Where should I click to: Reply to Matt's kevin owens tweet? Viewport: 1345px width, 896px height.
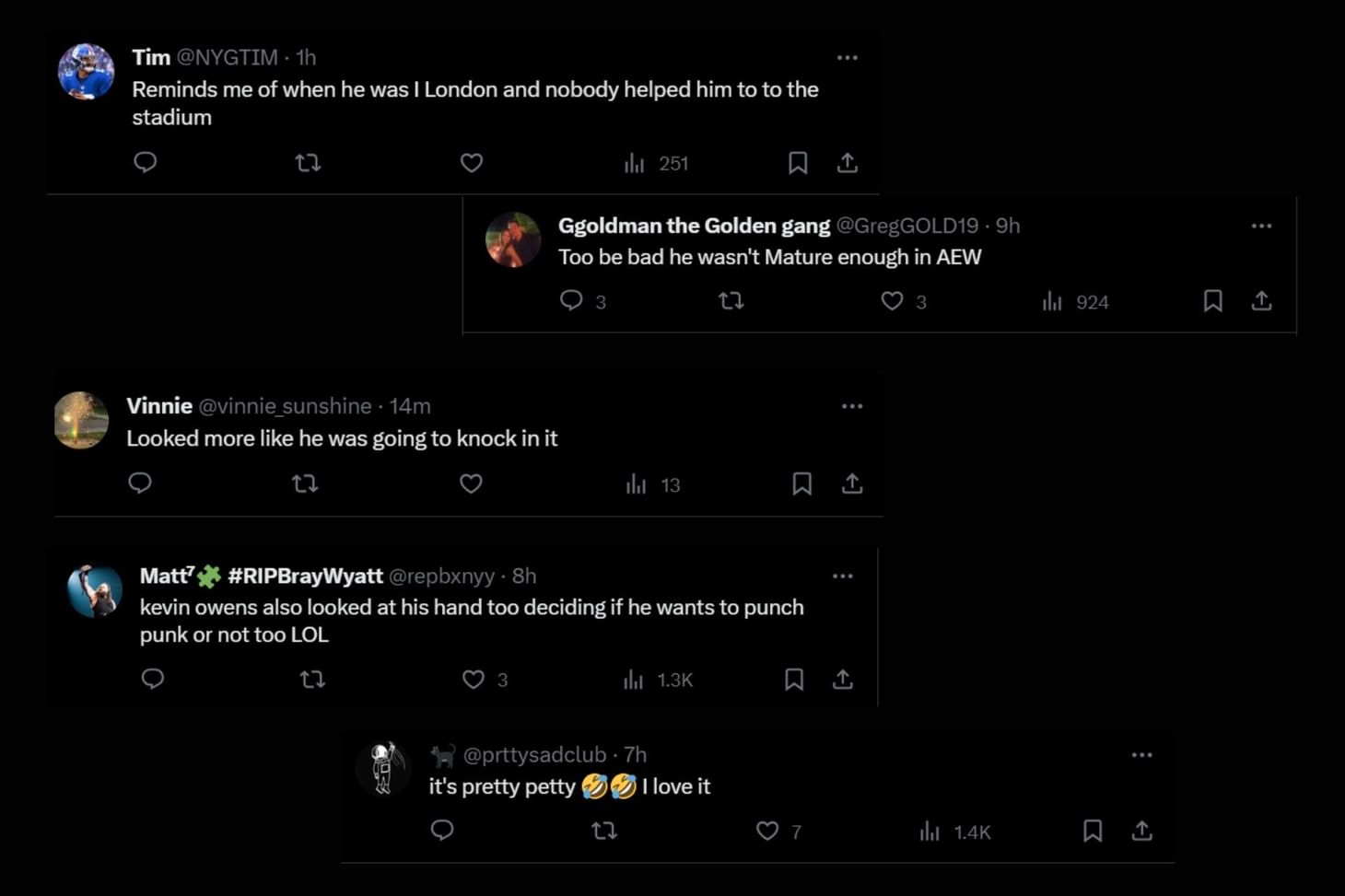(153, 680)
